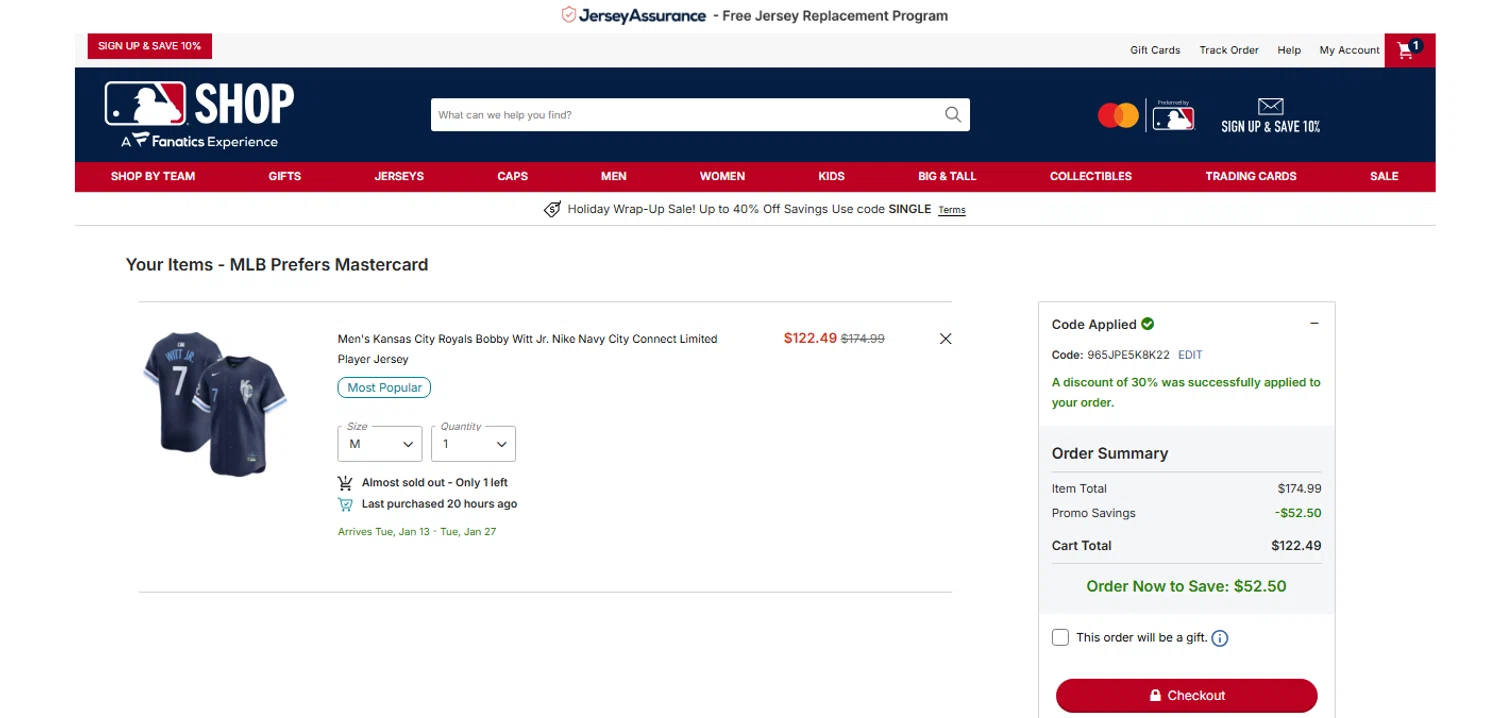Image resolution: width=1500 pixels, height=718 pixels.
Task: Open the Kids menu
Action: (832, 176)
